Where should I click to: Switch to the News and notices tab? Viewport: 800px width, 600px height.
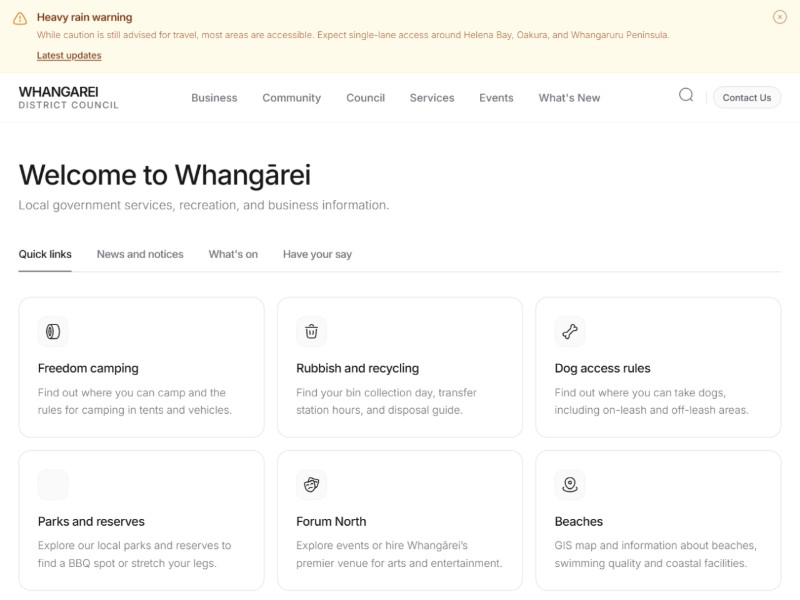[x=140, y=254]
